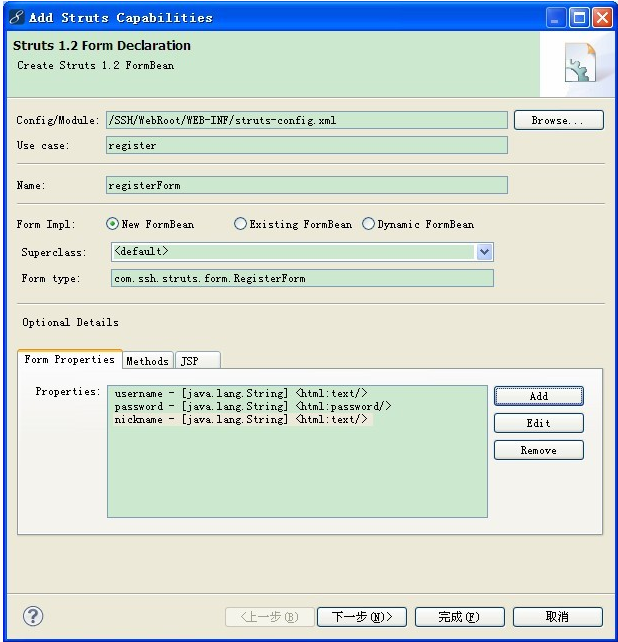
Task: Click the Add property button
Action: [539, 396]
